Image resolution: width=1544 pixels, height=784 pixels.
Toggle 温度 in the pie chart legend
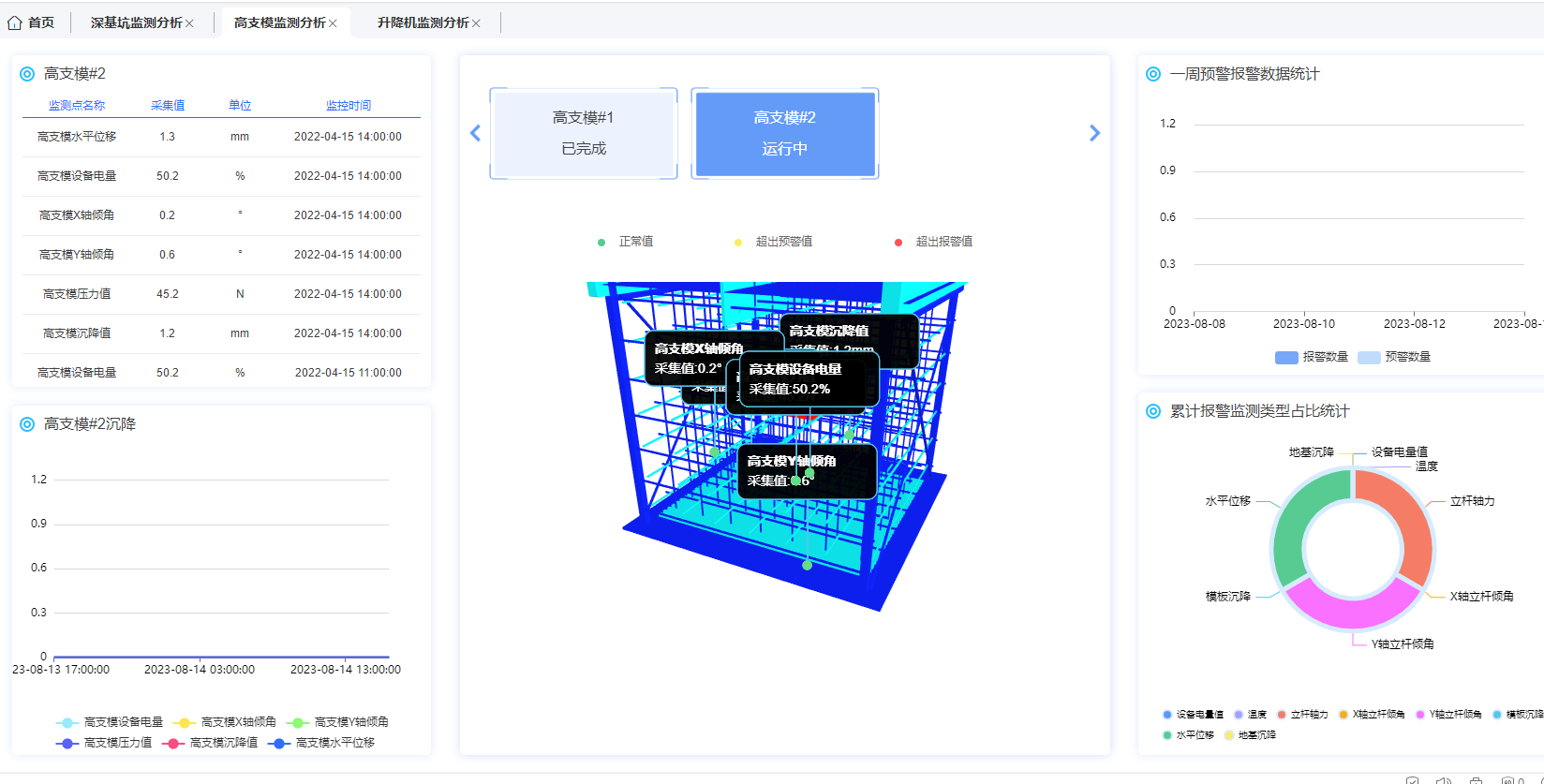pos(1251,715)
